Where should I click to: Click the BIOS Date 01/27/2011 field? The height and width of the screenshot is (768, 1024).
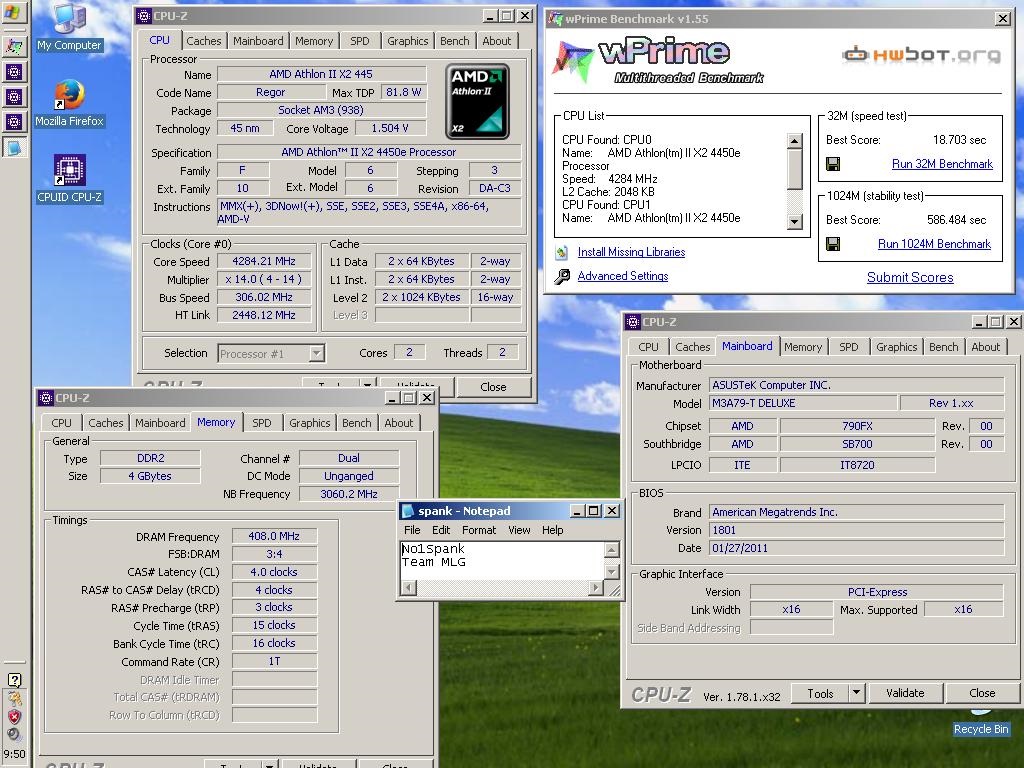[856, 548]
